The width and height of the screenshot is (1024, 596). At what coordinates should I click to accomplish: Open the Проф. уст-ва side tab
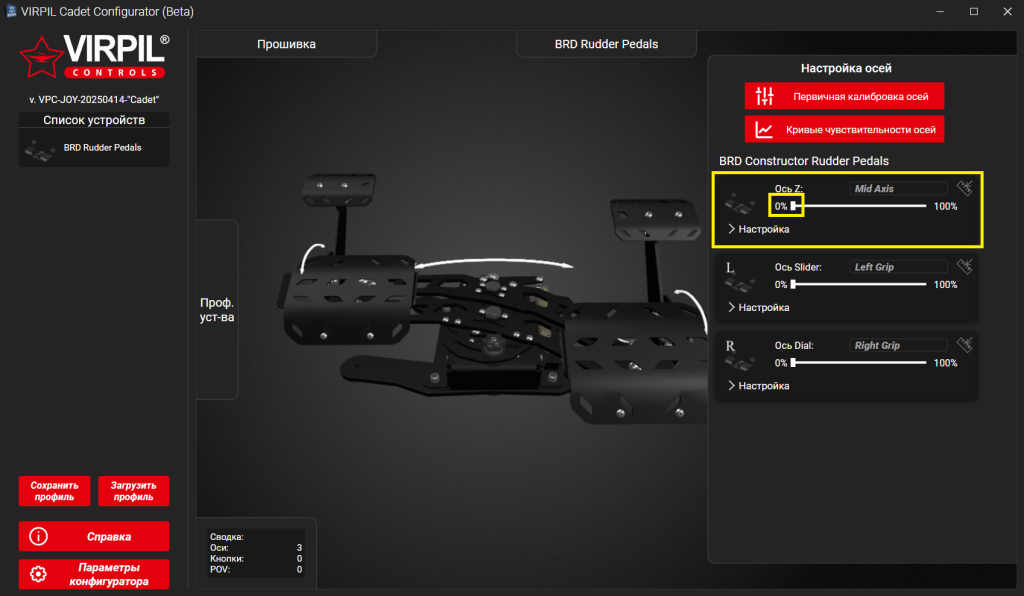217,310
